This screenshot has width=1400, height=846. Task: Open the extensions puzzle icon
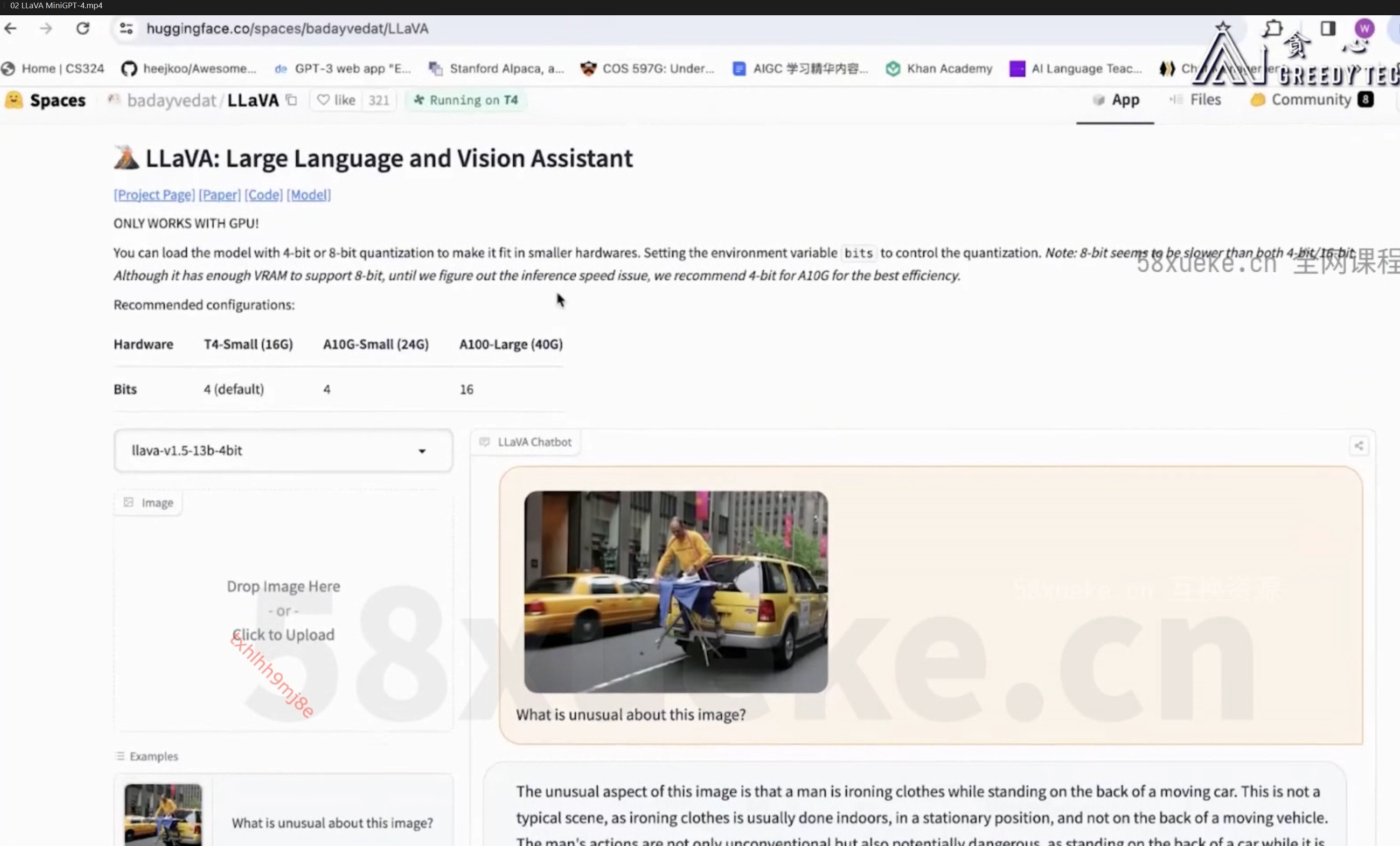(x=1272, y=28)
